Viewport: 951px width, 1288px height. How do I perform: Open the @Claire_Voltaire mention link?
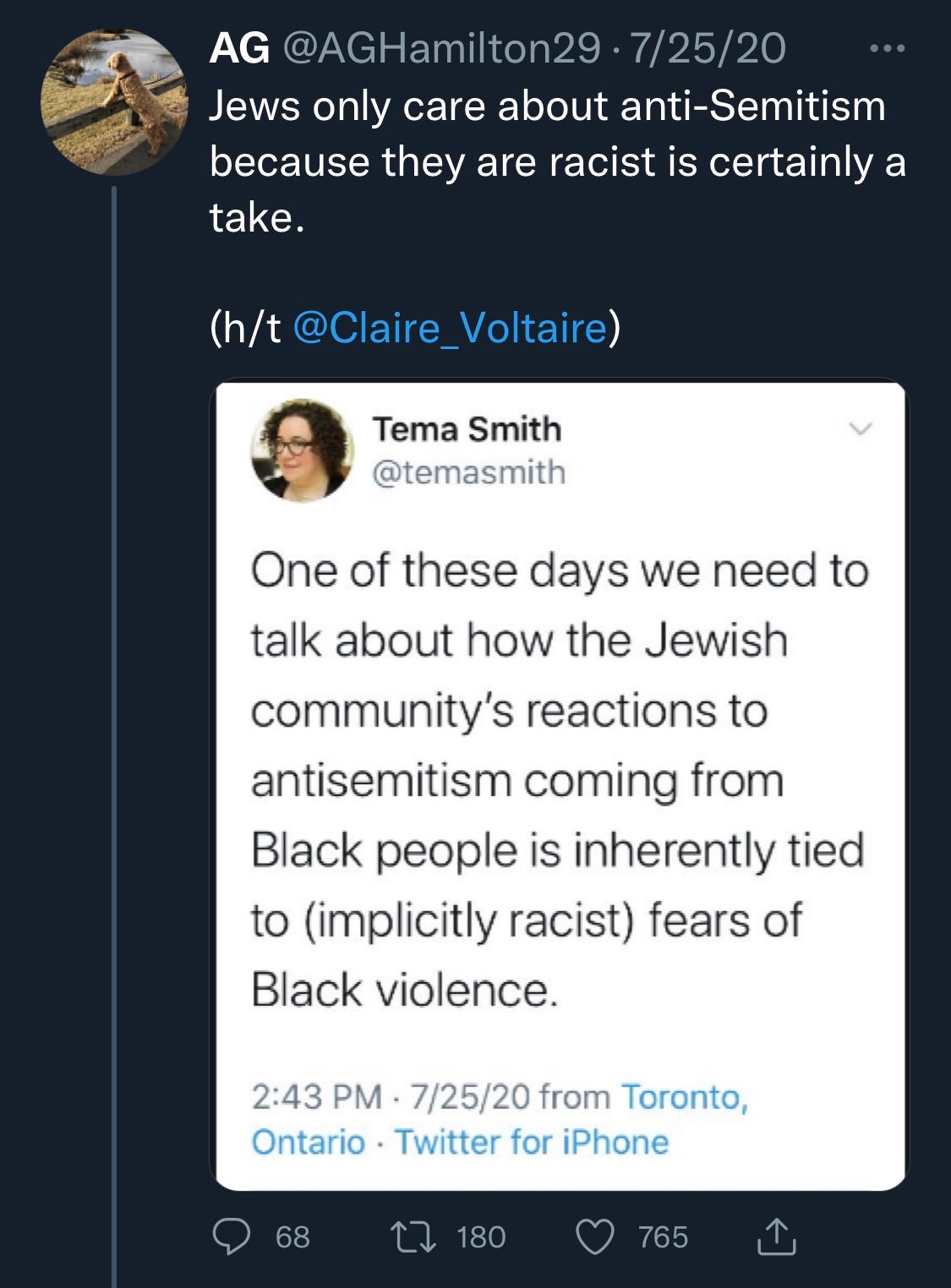(450, 328)
